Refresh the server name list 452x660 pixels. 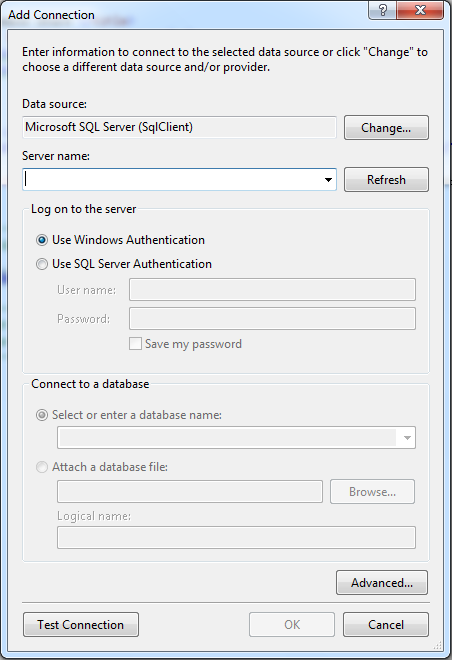tap(386, 180)
